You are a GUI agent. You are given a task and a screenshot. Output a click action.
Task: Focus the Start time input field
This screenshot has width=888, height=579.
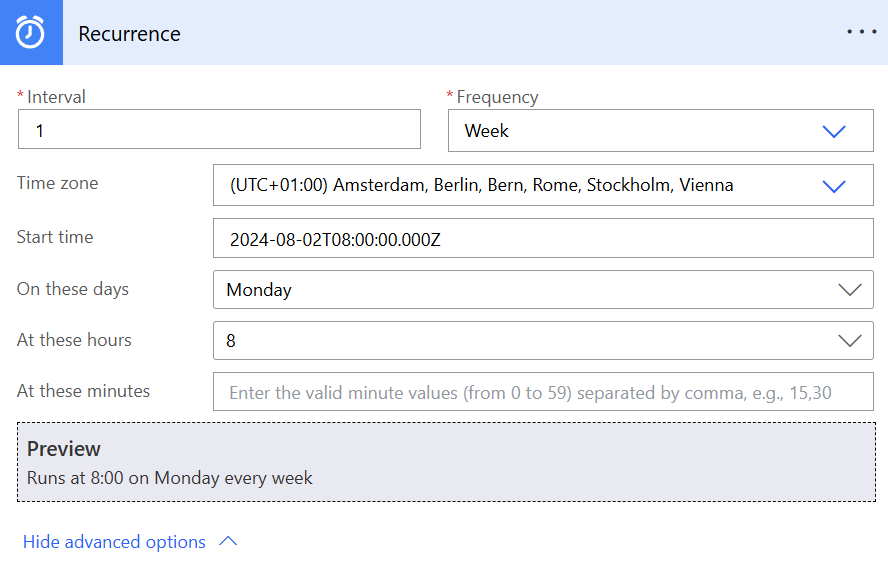542,239
